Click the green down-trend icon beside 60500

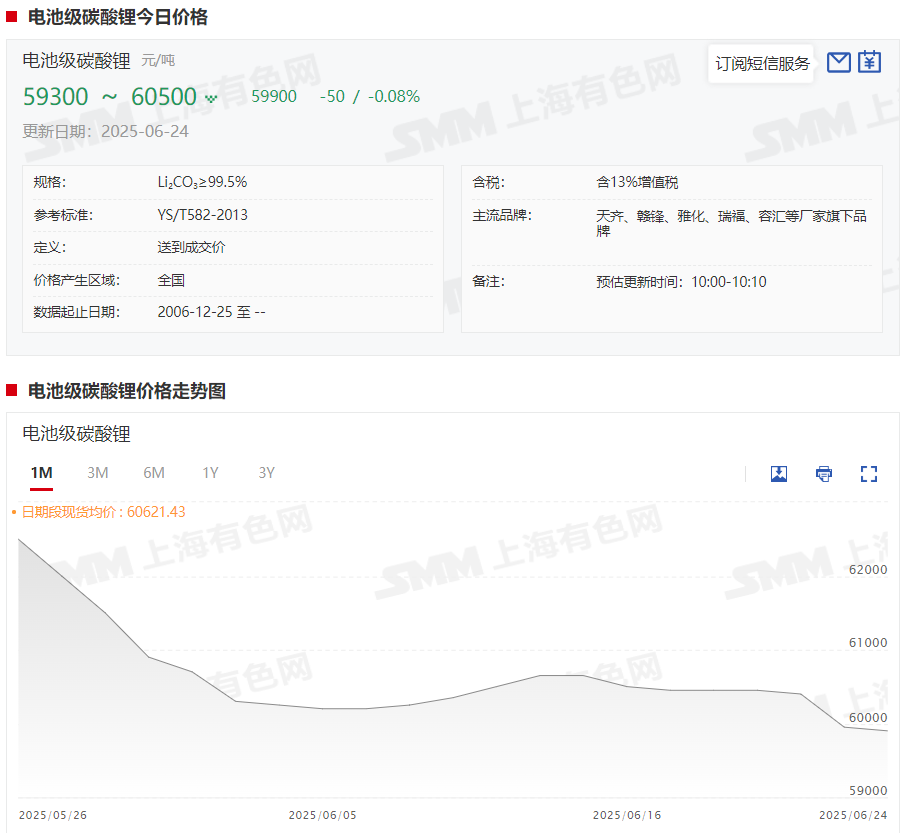pyautogui.click(x=211, y=98)
